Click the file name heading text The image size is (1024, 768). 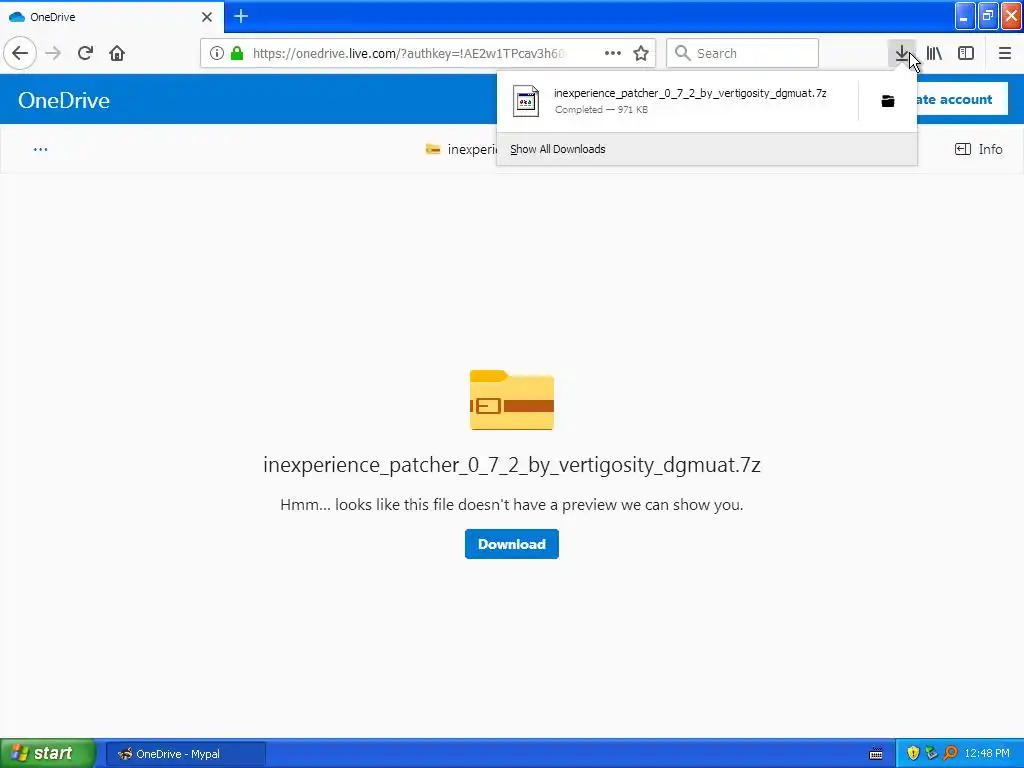tap(512, 465)
